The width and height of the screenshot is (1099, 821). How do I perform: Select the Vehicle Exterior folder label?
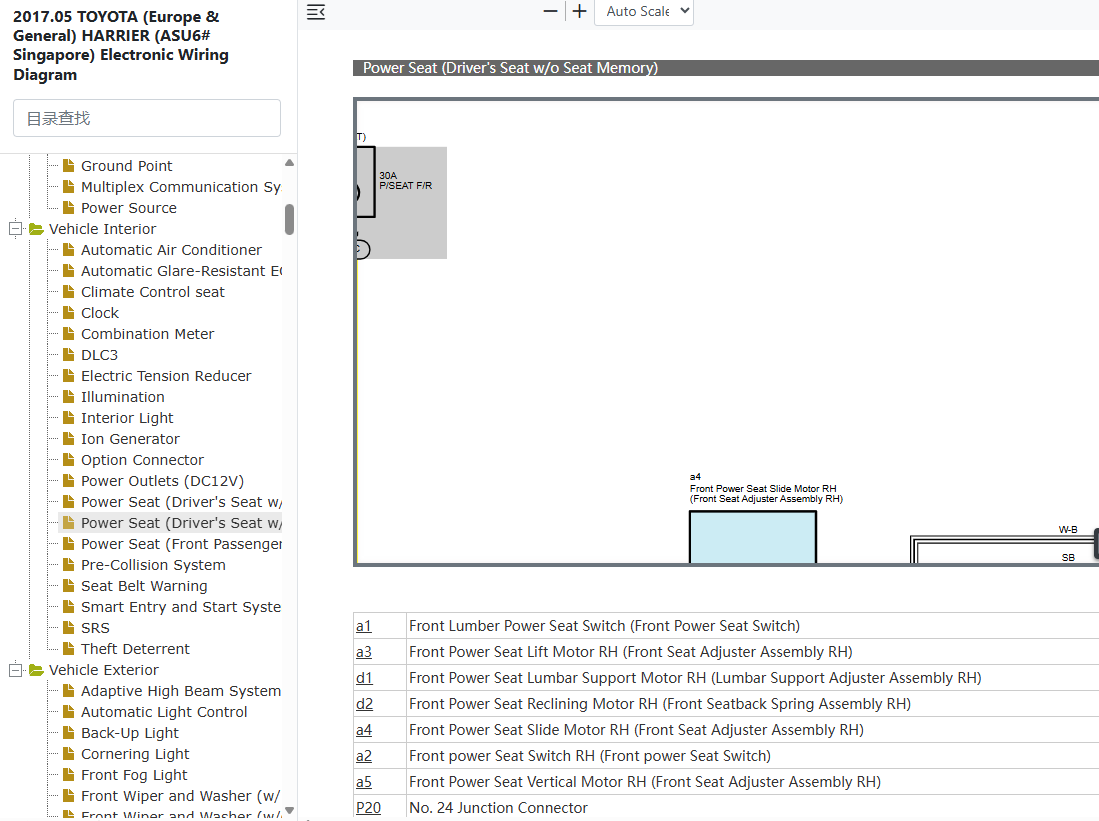[x=104, y=670]
